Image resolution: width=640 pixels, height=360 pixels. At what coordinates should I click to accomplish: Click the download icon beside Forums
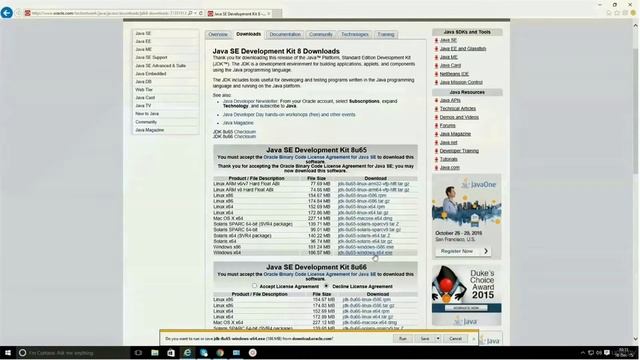(436, 126)
